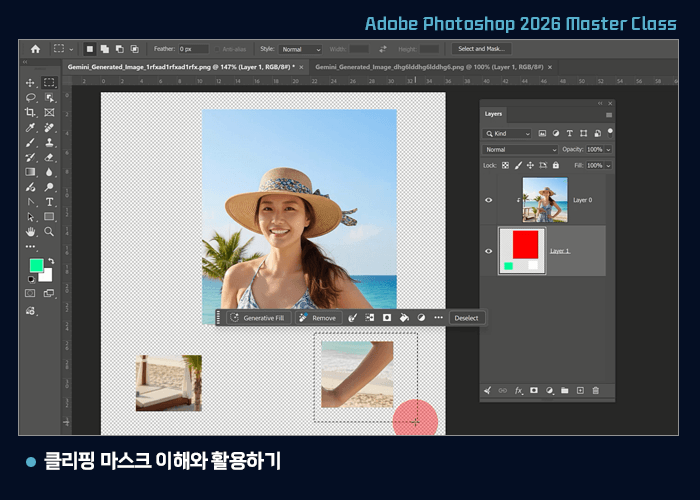
Task: Open the Layers panel tab
Action: click(x=493, y=114)
